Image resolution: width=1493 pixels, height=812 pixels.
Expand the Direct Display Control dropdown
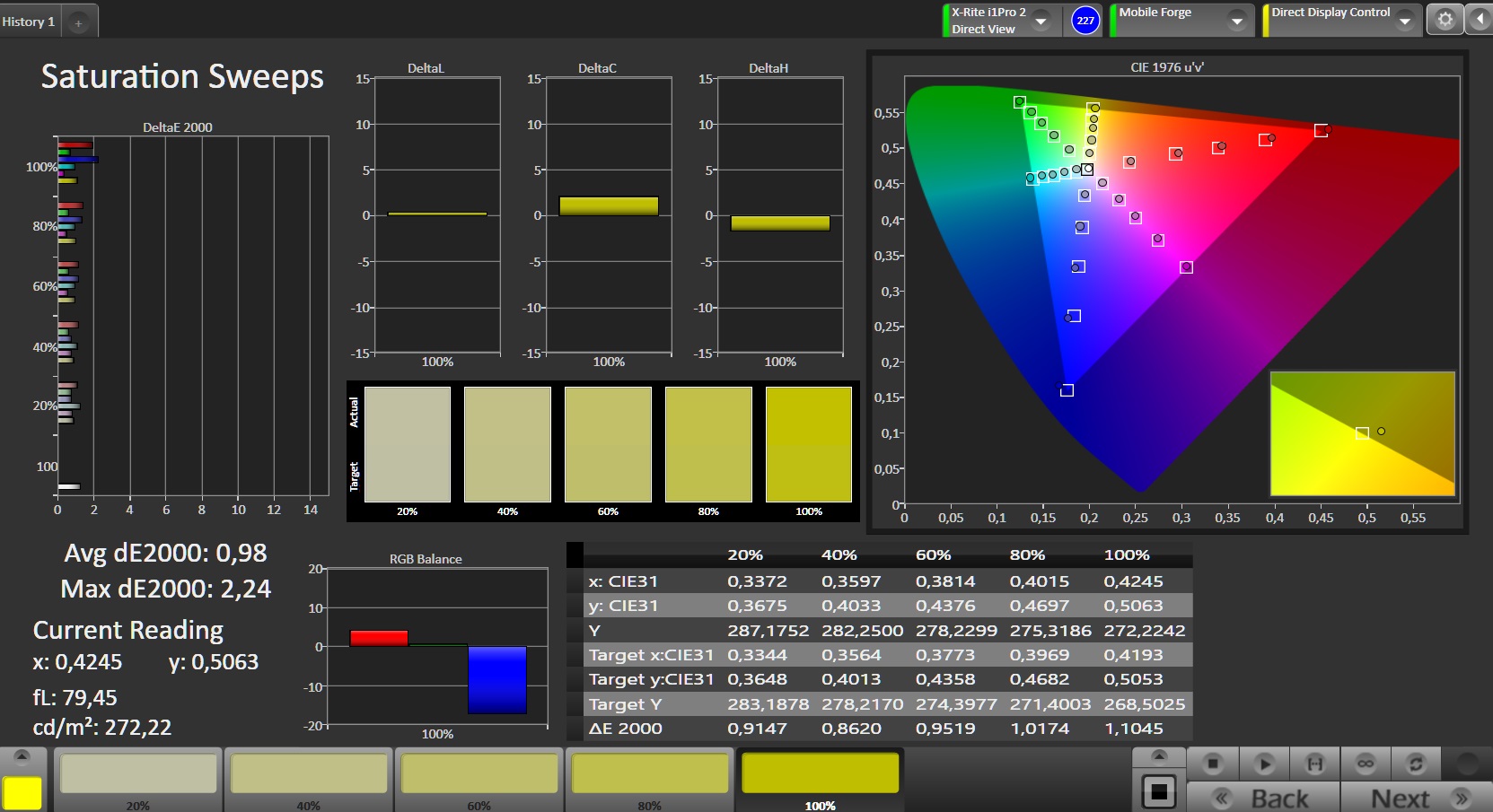pyautogui.click(x=1405, y=21)
